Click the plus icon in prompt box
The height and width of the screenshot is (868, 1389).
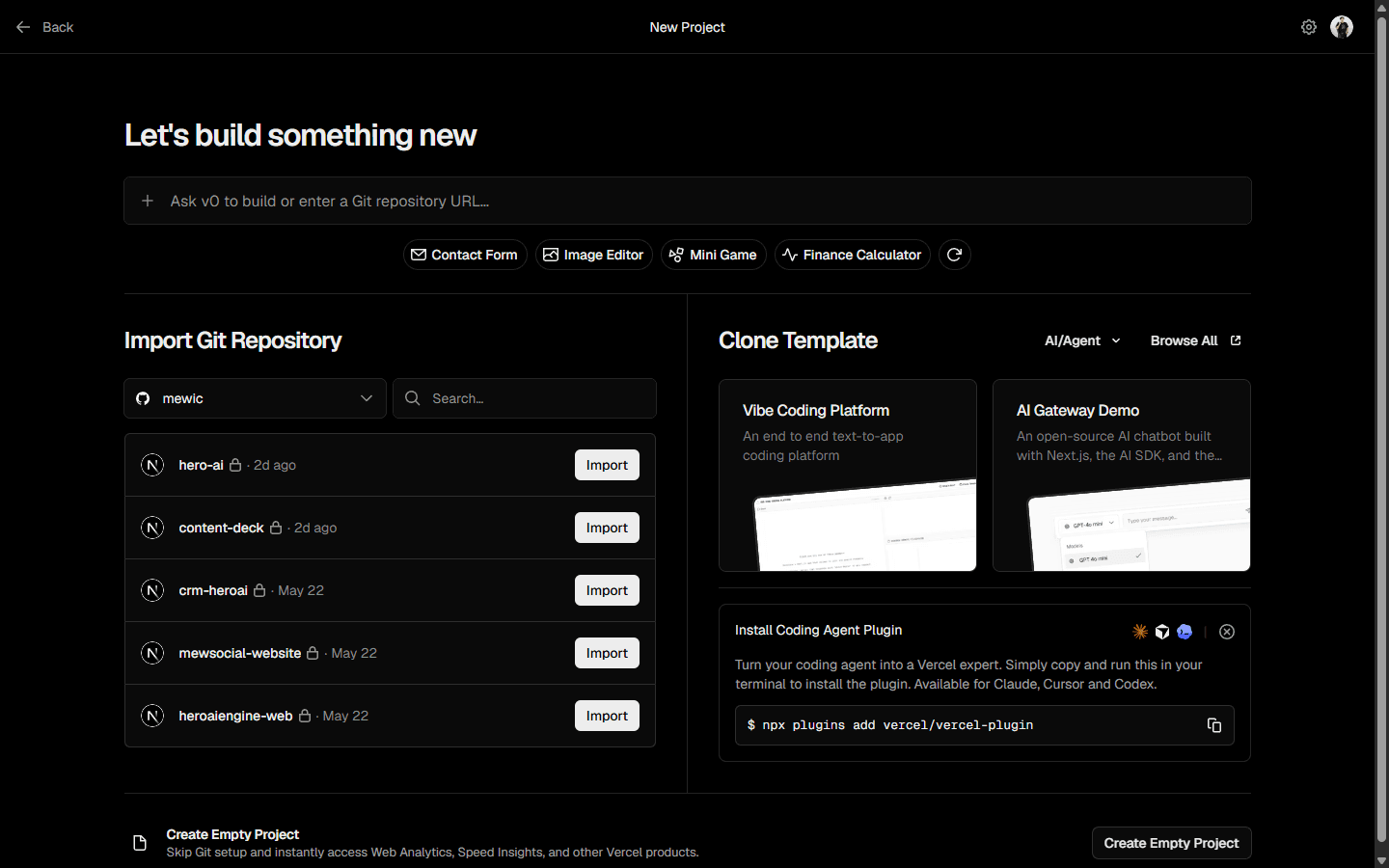tap(148, 201)
